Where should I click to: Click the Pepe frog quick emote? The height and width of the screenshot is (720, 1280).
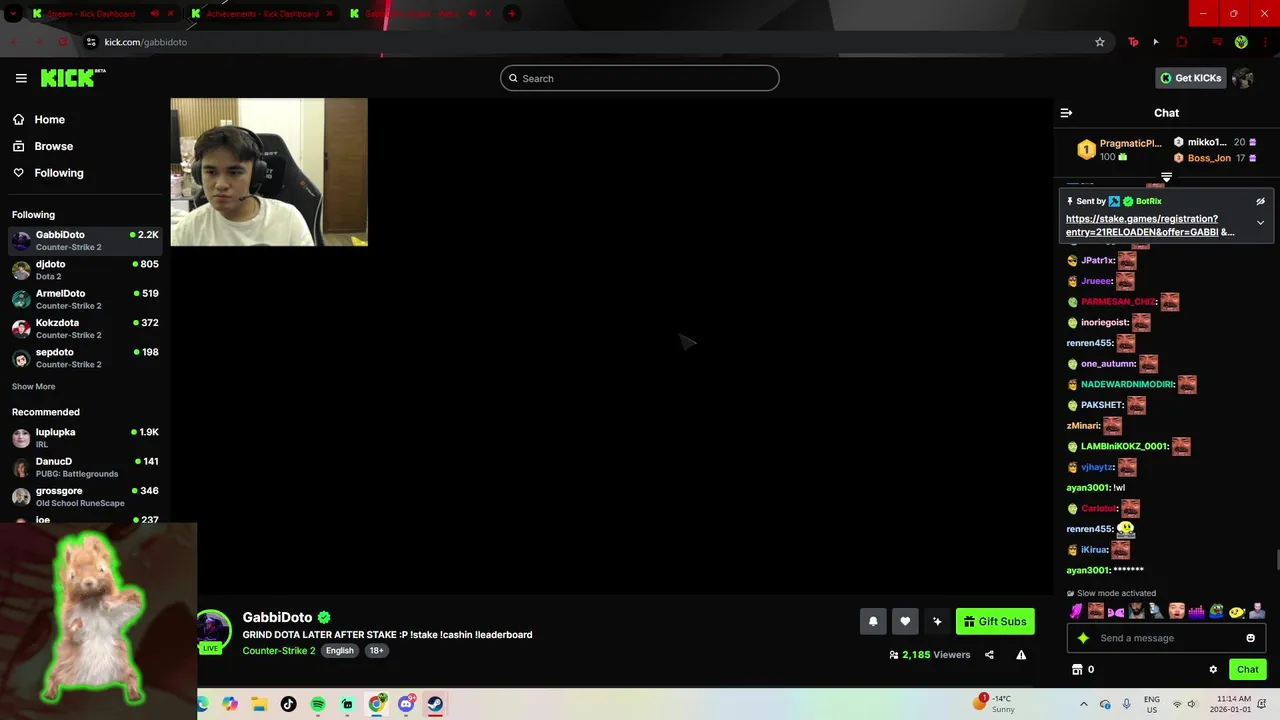[x=1216, y=611]
